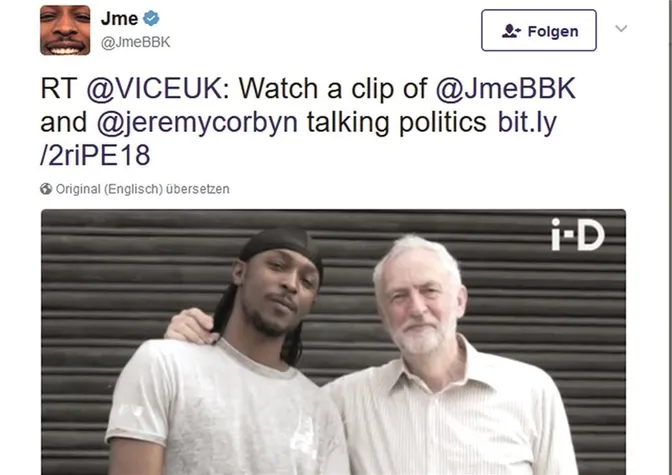Click the i-D logo on the video
The width and height of the screenshot is (672, 475).
point(578,234)
